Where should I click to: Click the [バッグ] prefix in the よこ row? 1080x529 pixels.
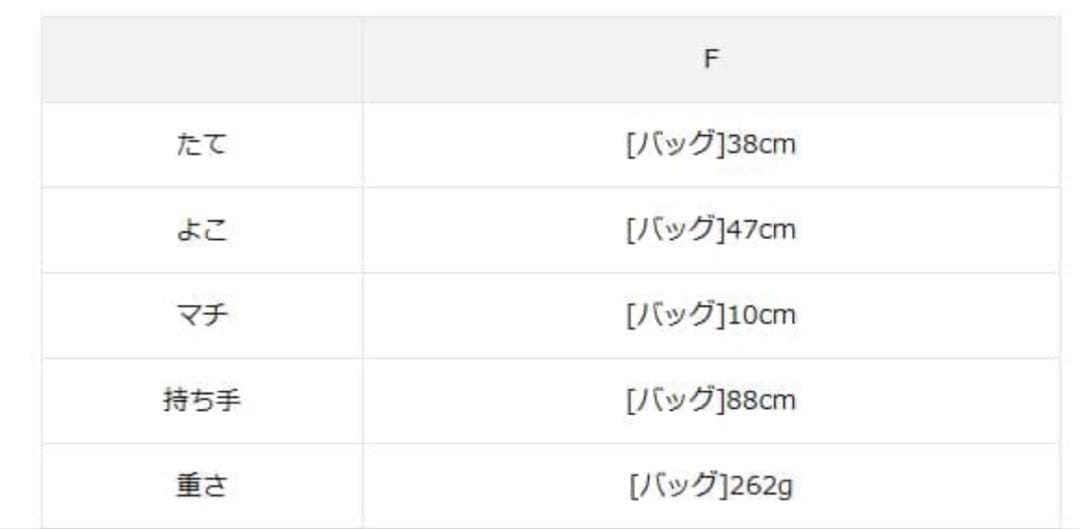tap(674, 230)
